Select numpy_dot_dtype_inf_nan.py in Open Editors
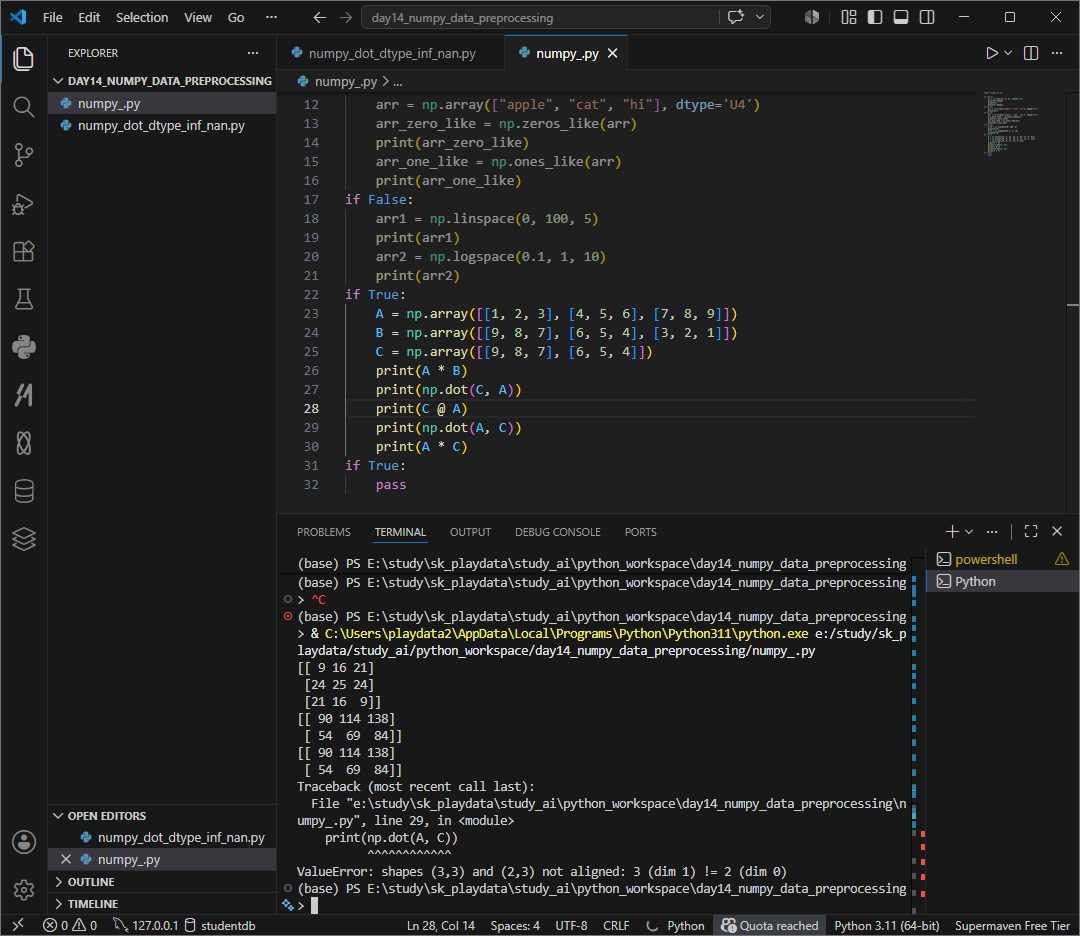 (x=163, y=838)
